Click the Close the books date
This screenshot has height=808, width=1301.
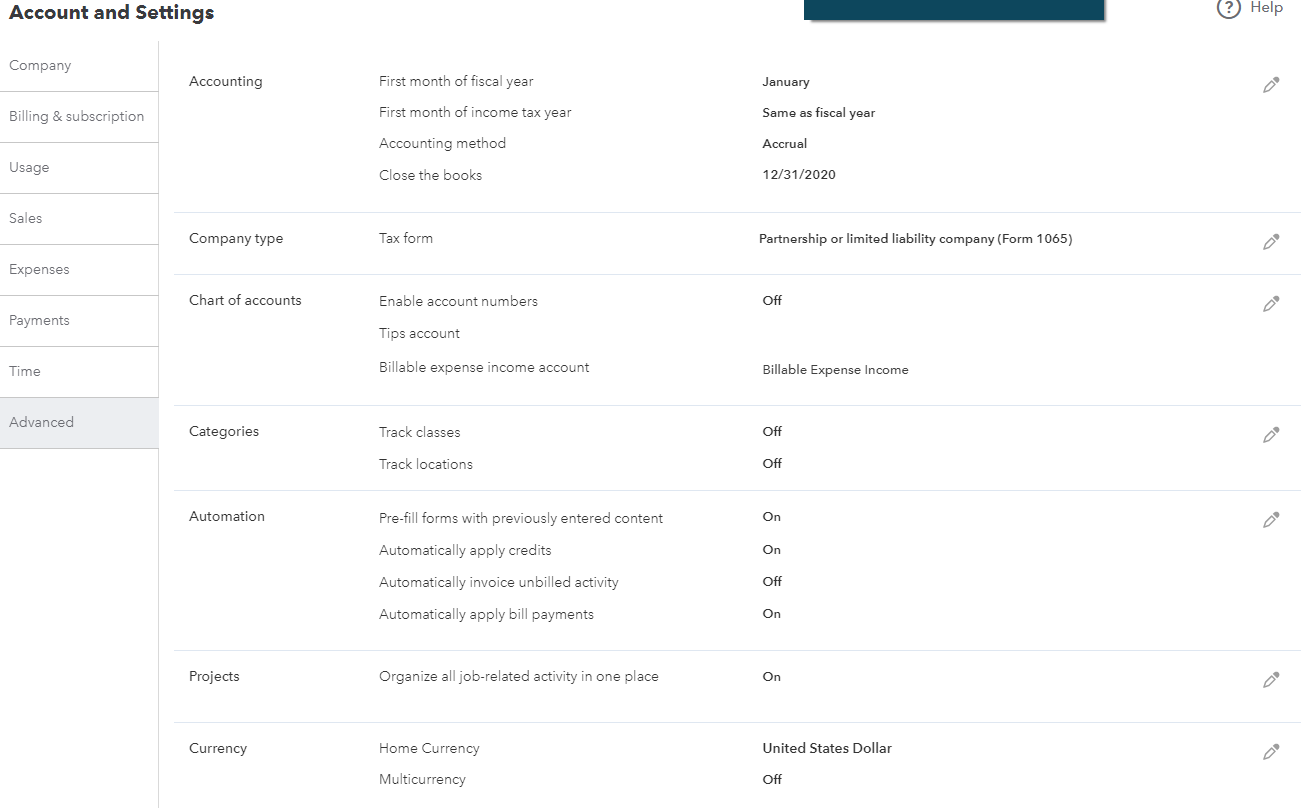[799, 175]
